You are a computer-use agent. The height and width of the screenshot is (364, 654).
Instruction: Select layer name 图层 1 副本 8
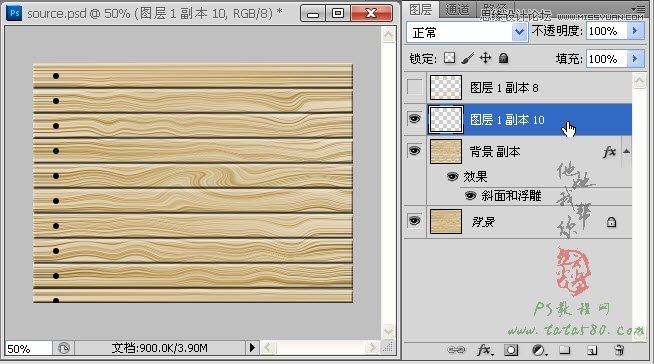click(x=504, y=88)
